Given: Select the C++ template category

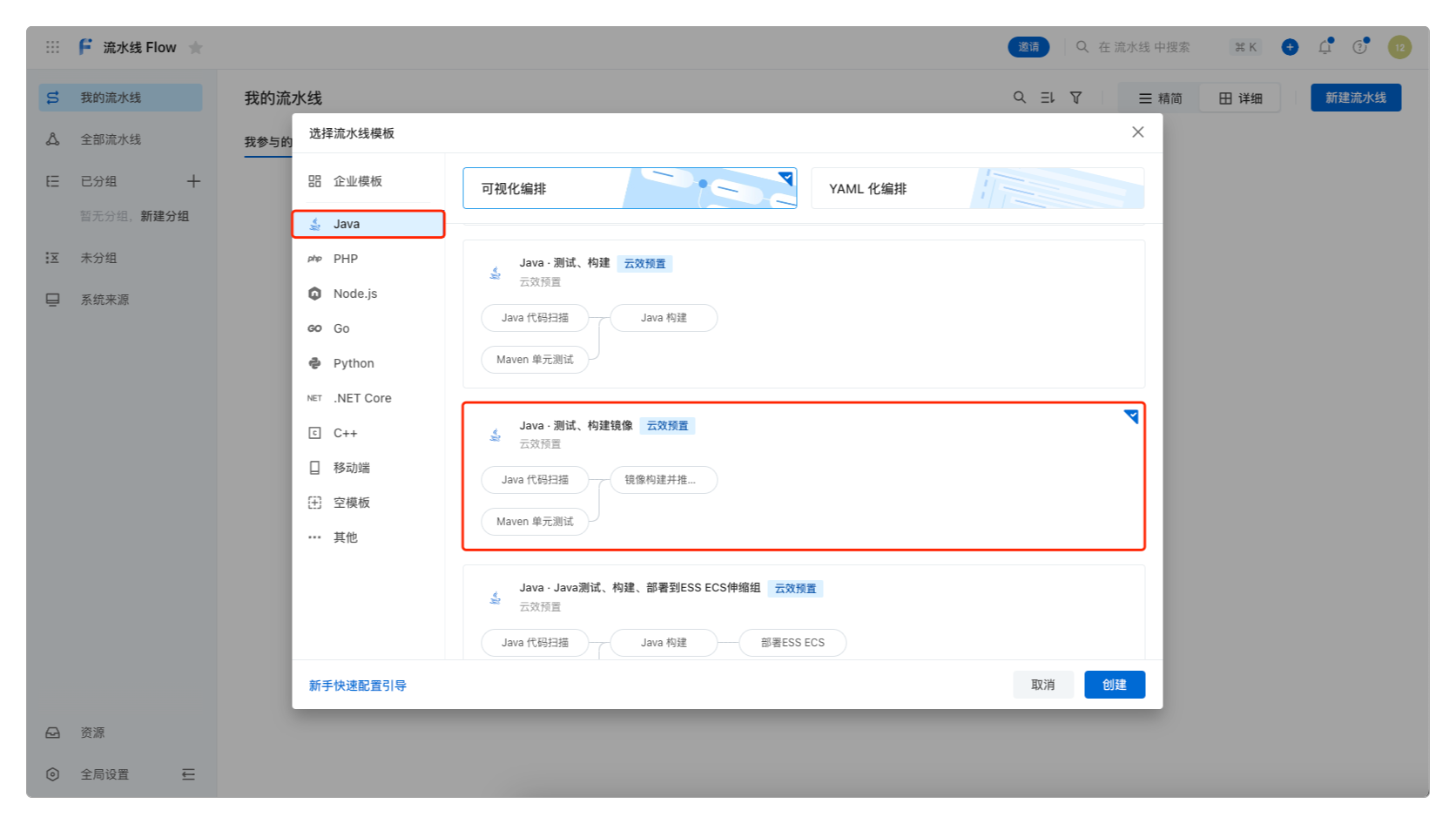Looking at the screenshot, I should (x=368, y=433).
